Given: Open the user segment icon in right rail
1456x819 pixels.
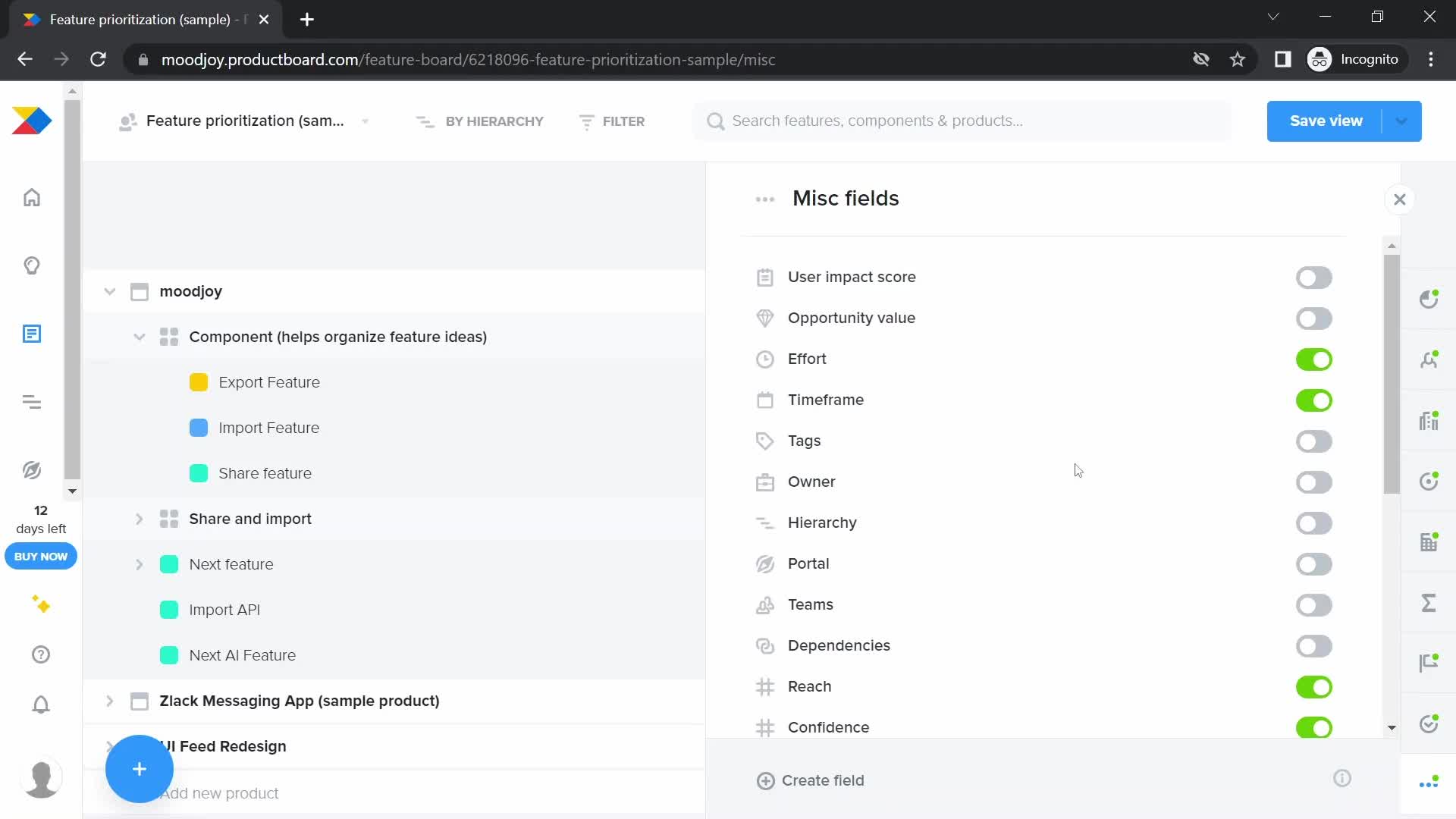Looking at the screenshot, I should (1429, 359).
